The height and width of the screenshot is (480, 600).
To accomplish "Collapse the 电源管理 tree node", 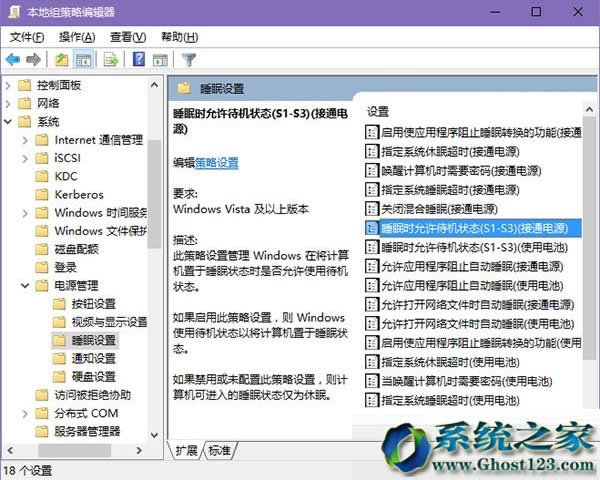I will click(x=25, y=286).
